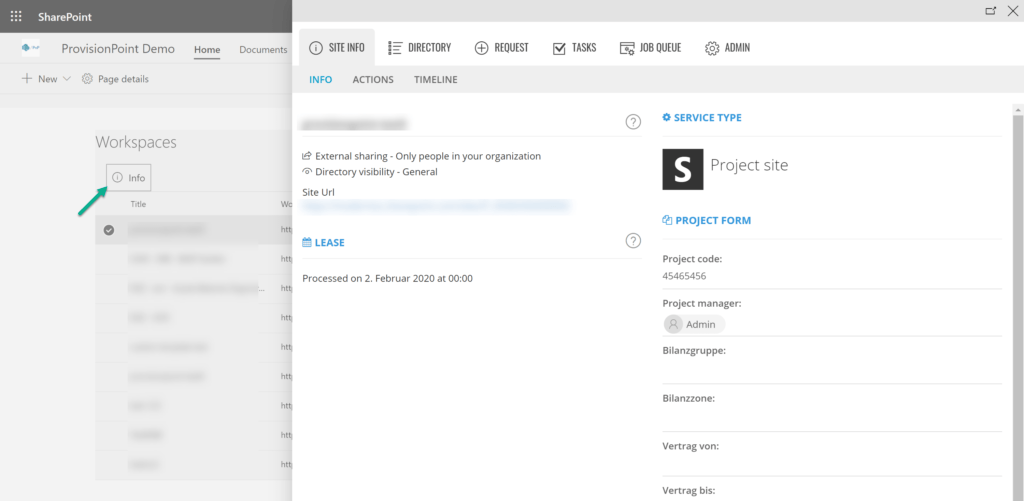1024x501 pixels.
Task: Click the Lease heading
Action: click(x=323, y=242)
